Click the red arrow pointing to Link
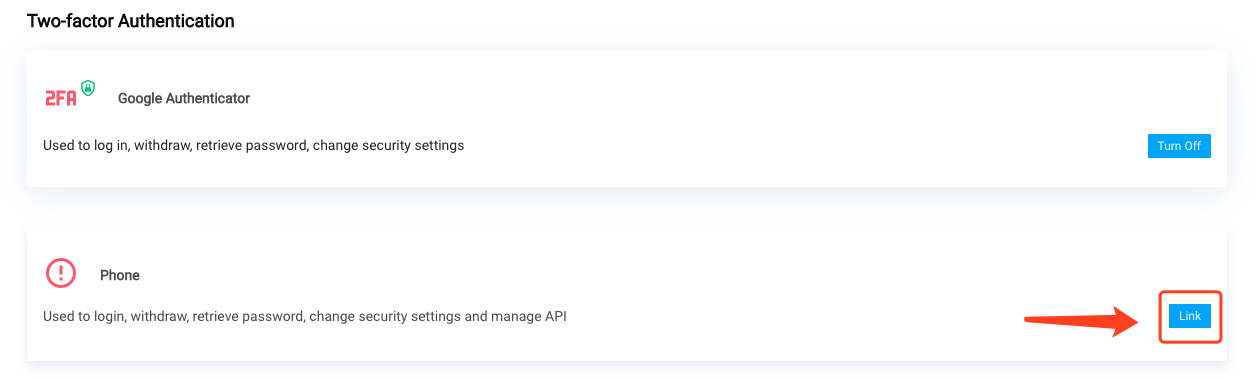The image size is (1257, 379). [x=1084, y=320]
